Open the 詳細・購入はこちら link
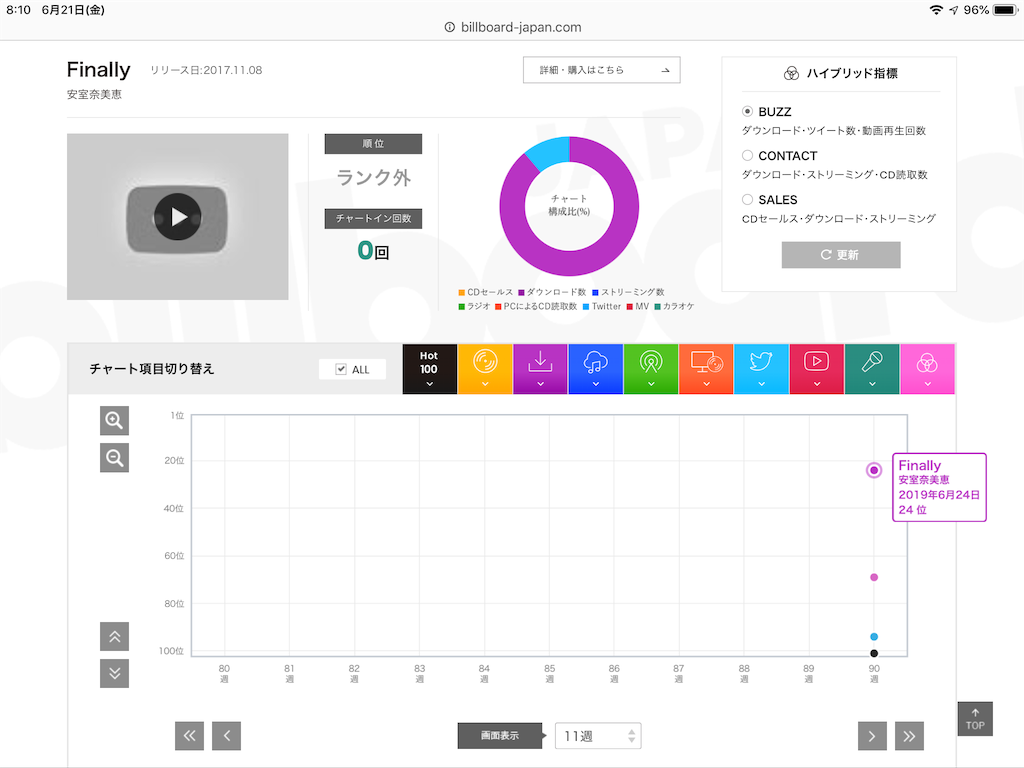Viewport: 1024px width, 768px height. point(601,70)
